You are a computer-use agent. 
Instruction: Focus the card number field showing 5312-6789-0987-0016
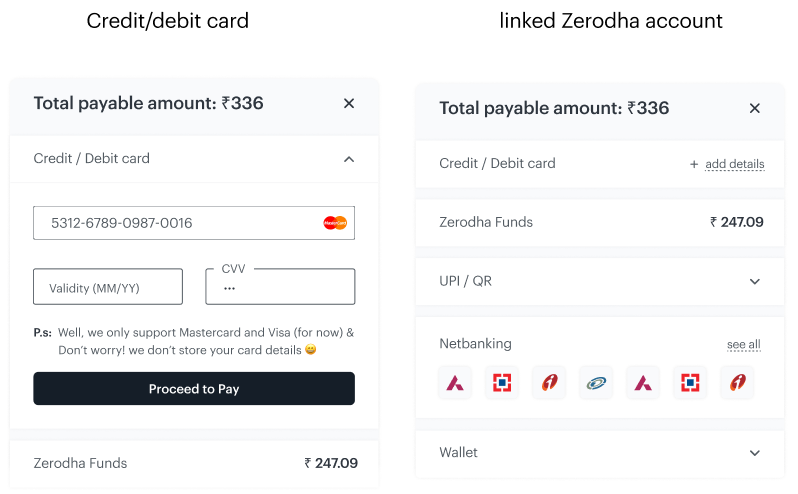point(194,223)
